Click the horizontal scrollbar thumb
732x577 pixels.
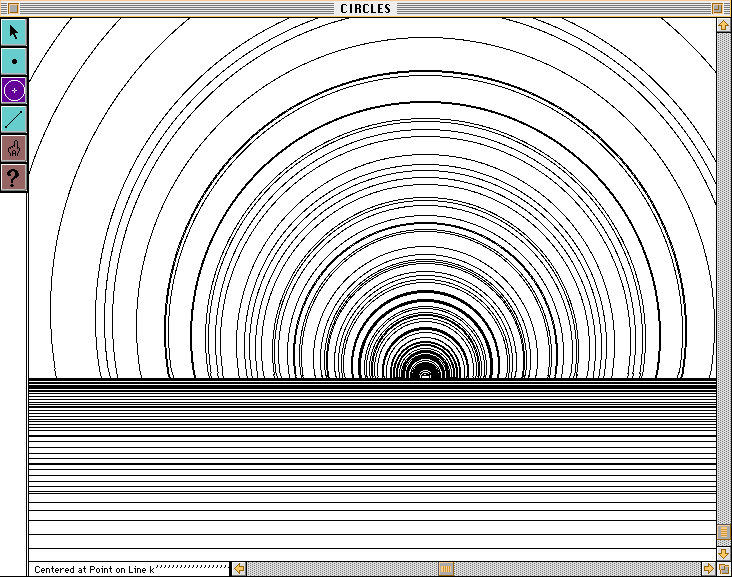[x=446, y=569]
